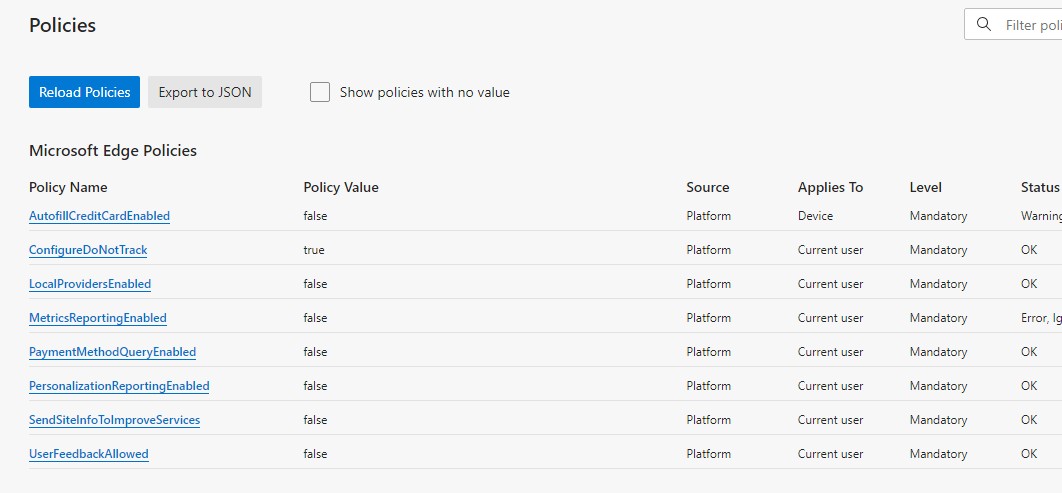Image resolution: width=1062 pixels, height=493 pixels.
Task: Click the Policy Value column header
Action: [x=341, y=187]
